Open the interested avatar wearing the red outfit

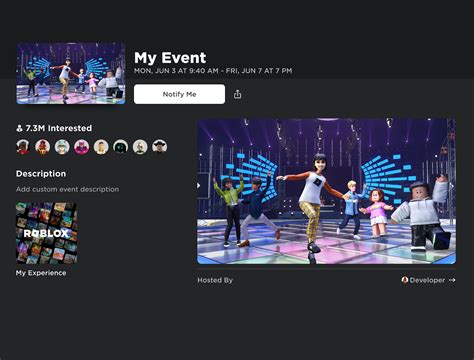point(23,147)
